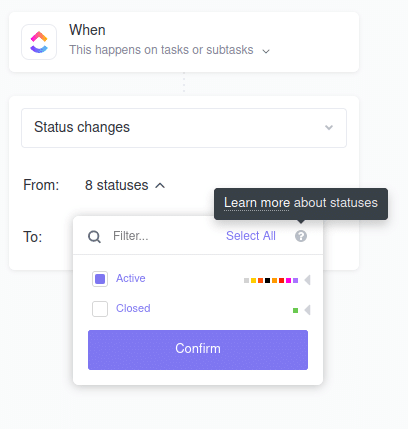This screenshot has height=429, width=408.
Task: Open Learn more link in tooltip
Action: [256, 203]
